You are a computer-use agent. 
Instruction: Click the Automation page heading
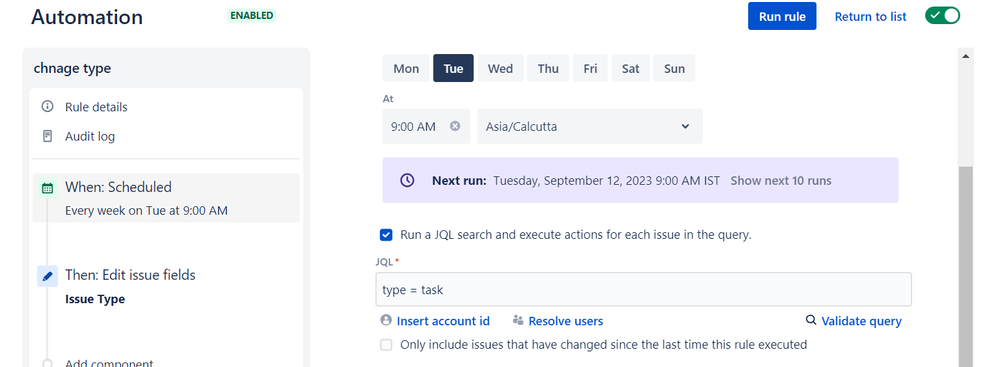tap(87, 17)
